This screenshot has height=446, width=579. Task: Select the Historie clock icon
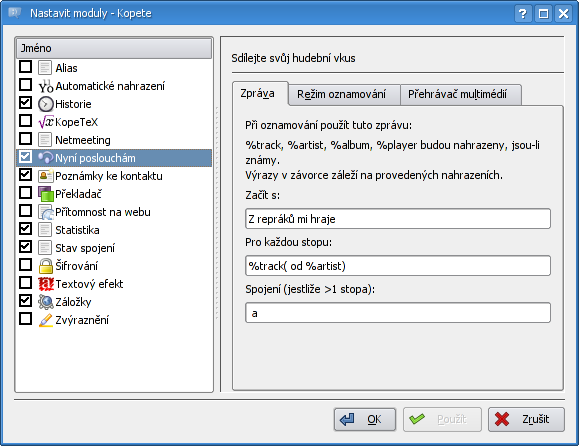click(x=46, y=104)
